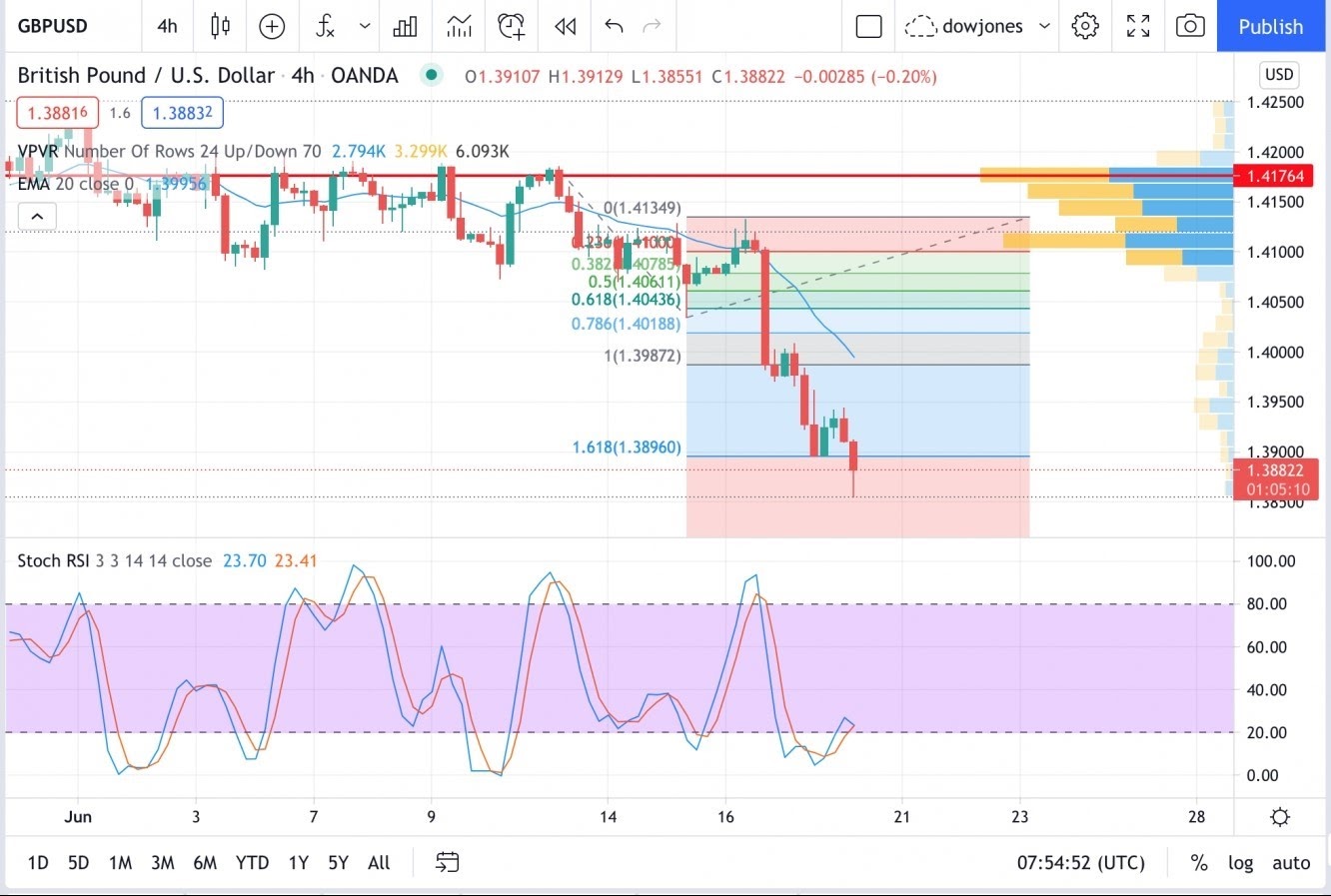Open the financials bar chart icon
This screenshot has width=1331, height=896.
coord(406,27)
